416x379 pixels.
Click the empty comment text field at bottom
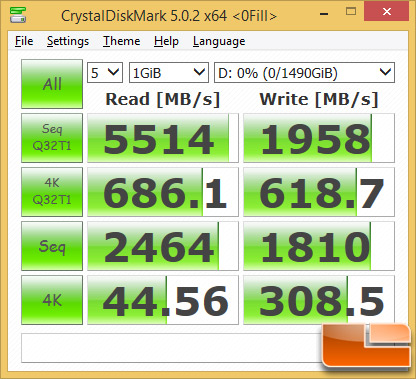pos(172,348)
